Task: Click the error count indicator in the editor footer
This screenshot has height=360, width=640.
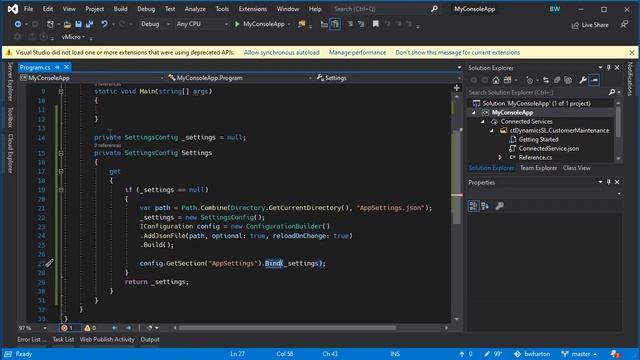Action: 70,328
